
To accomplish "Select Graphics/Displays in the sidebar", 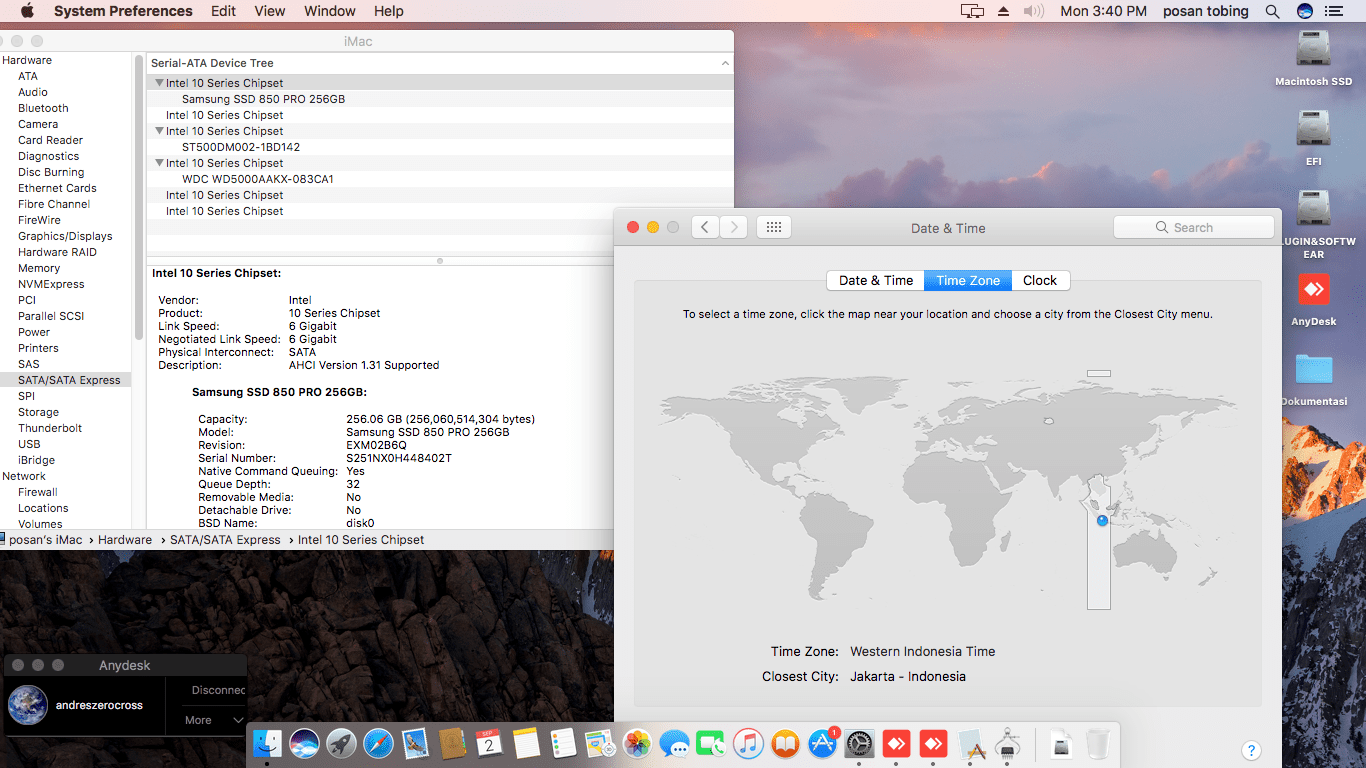I will tap(65, 236).
